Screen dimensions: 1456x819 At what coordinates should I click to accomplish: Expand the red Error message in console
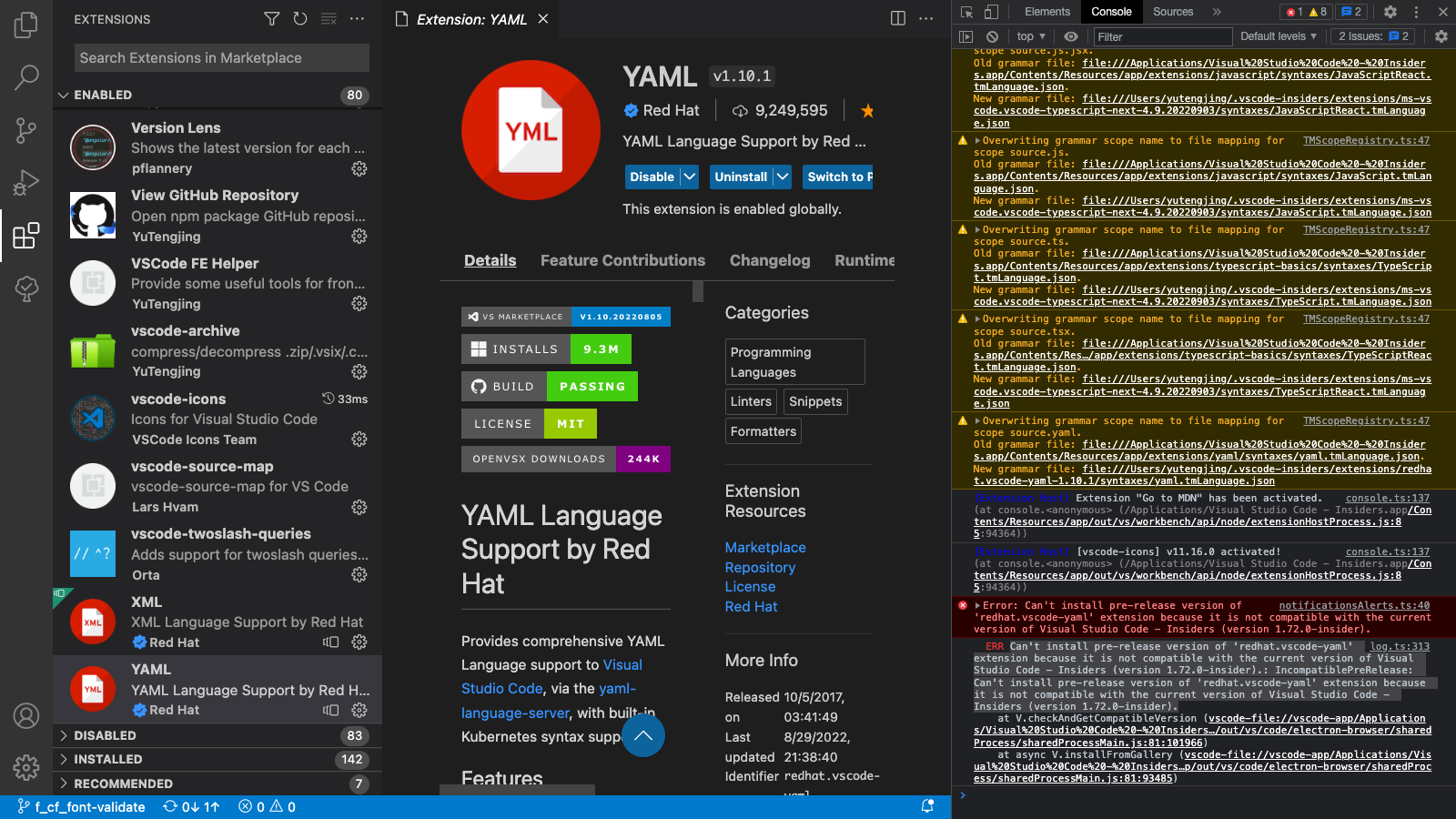978,606
